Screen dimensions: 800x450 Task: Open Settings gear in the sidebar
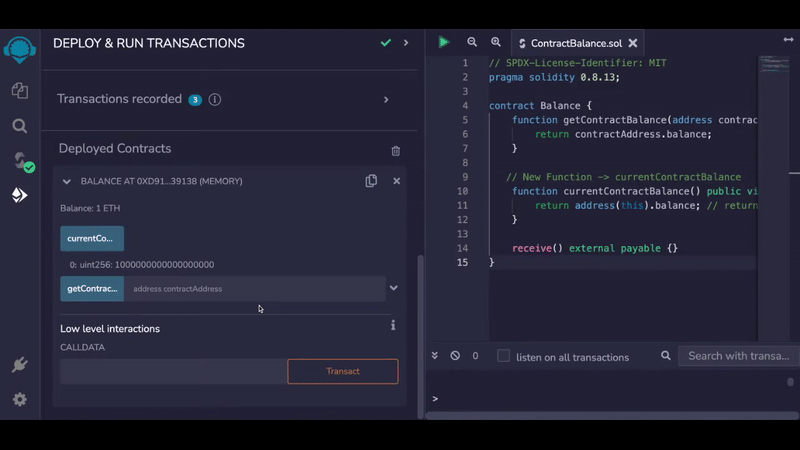(x=19, y=399)
